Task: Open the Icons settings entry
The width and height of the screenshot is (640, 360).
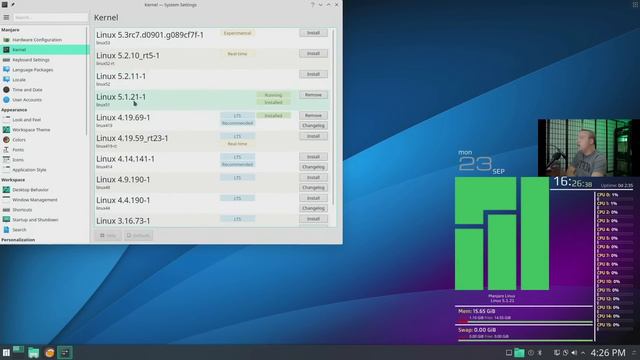Action: 43,160
